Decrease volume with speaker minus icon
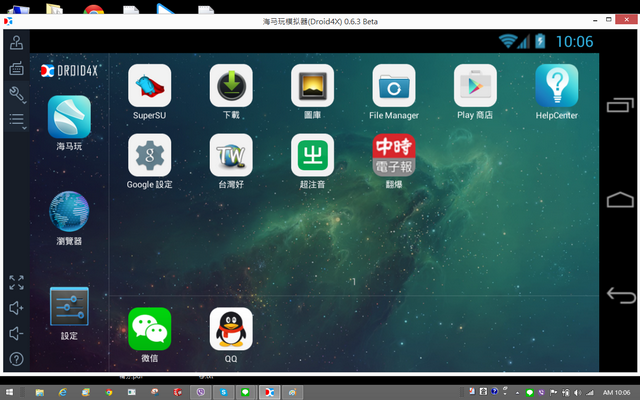Screen dimensions: 640x400 tap(16, 333)
